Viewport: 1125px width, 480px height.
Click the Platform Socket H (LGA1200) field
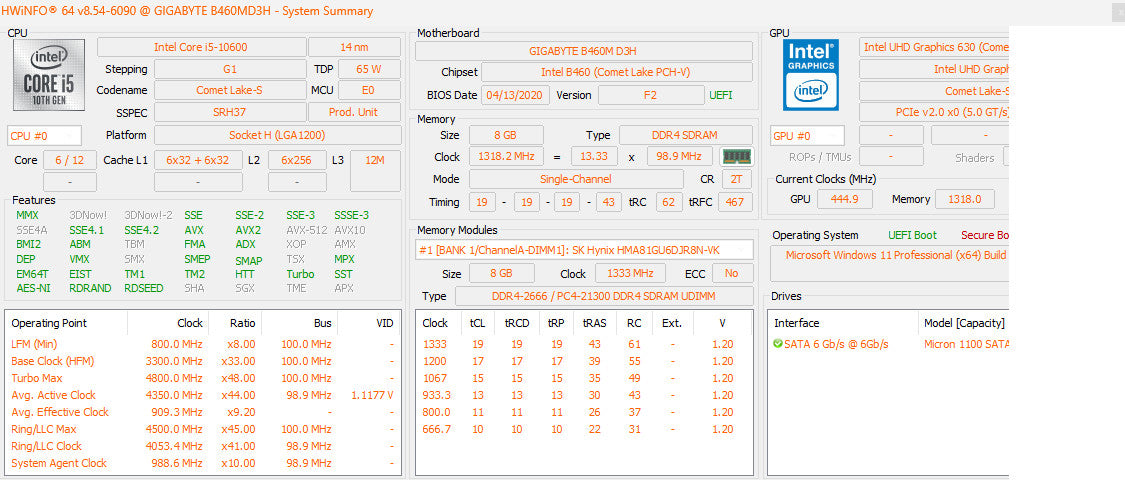click(x=278, y=136)
